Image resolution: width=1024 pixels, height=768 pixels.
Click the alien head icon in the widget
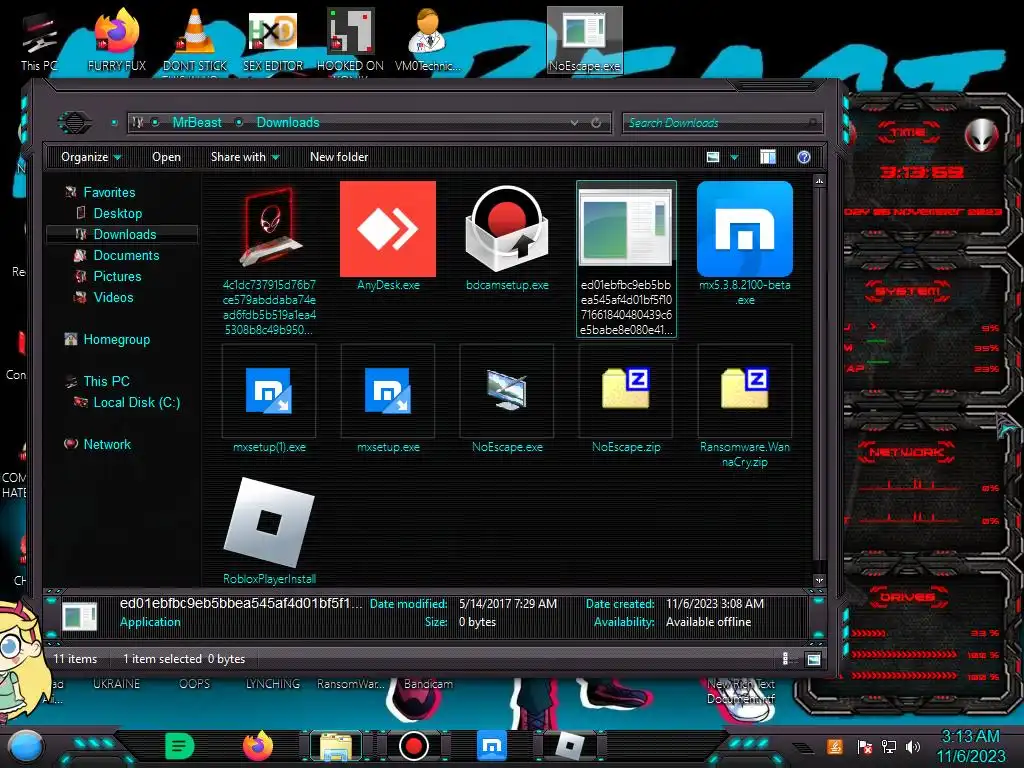[x=982, y=135]
